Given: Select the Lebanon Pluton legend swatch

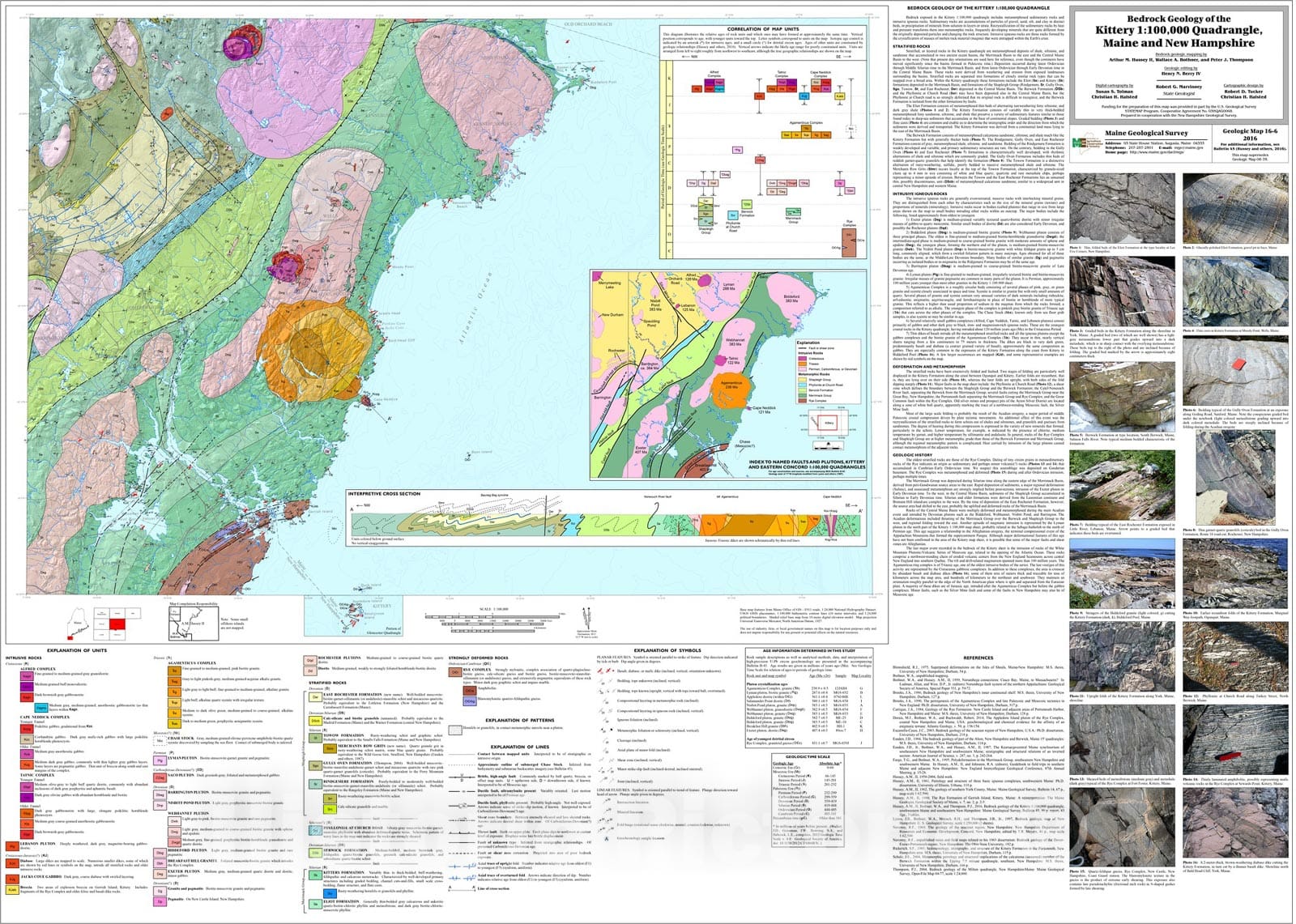Looking at the screenshot, I should pos(12,846).
